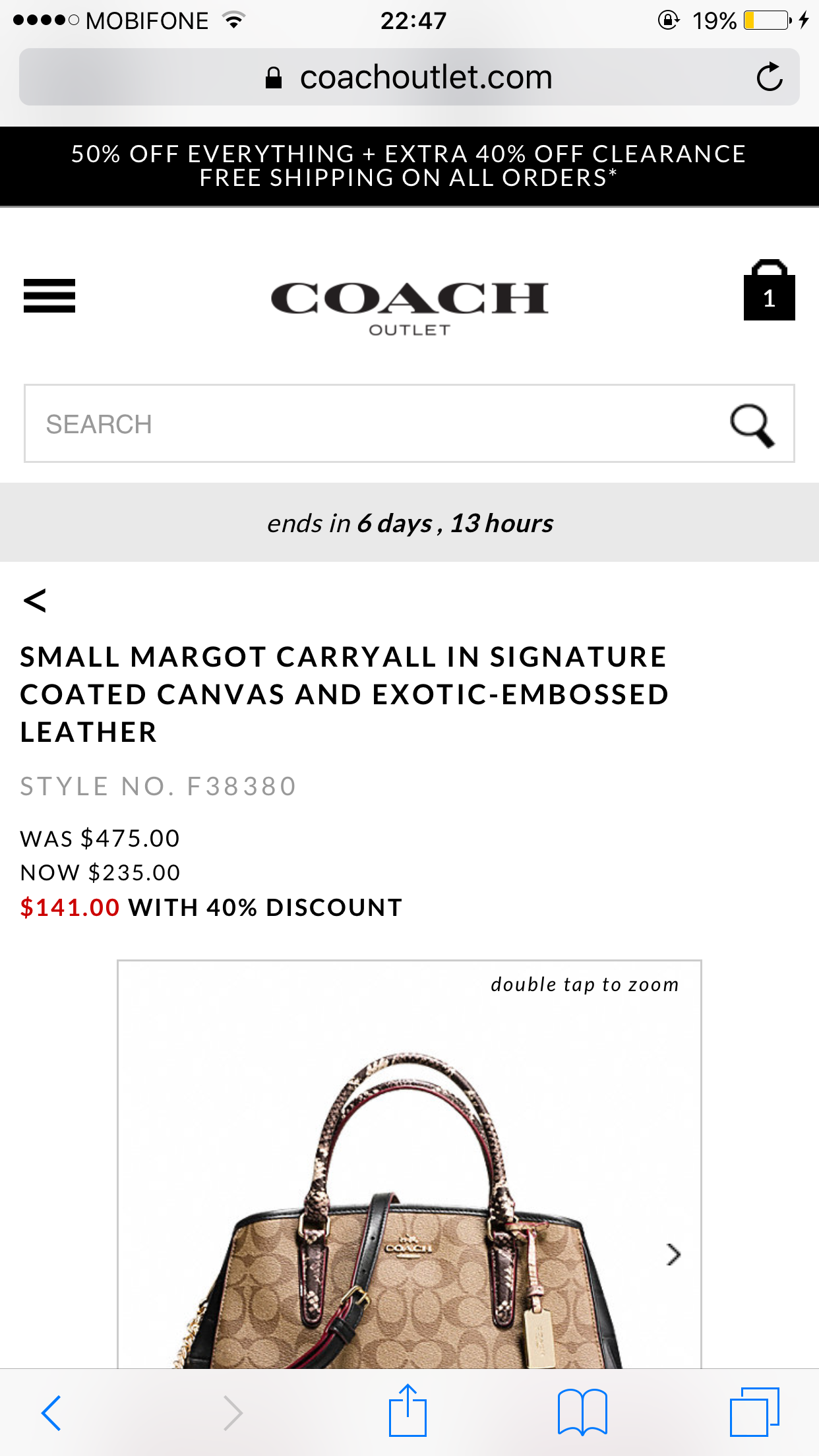Tap the 50% off promo banner
The height and width of the screenshot is (1456, 819).
click(409, 166)
